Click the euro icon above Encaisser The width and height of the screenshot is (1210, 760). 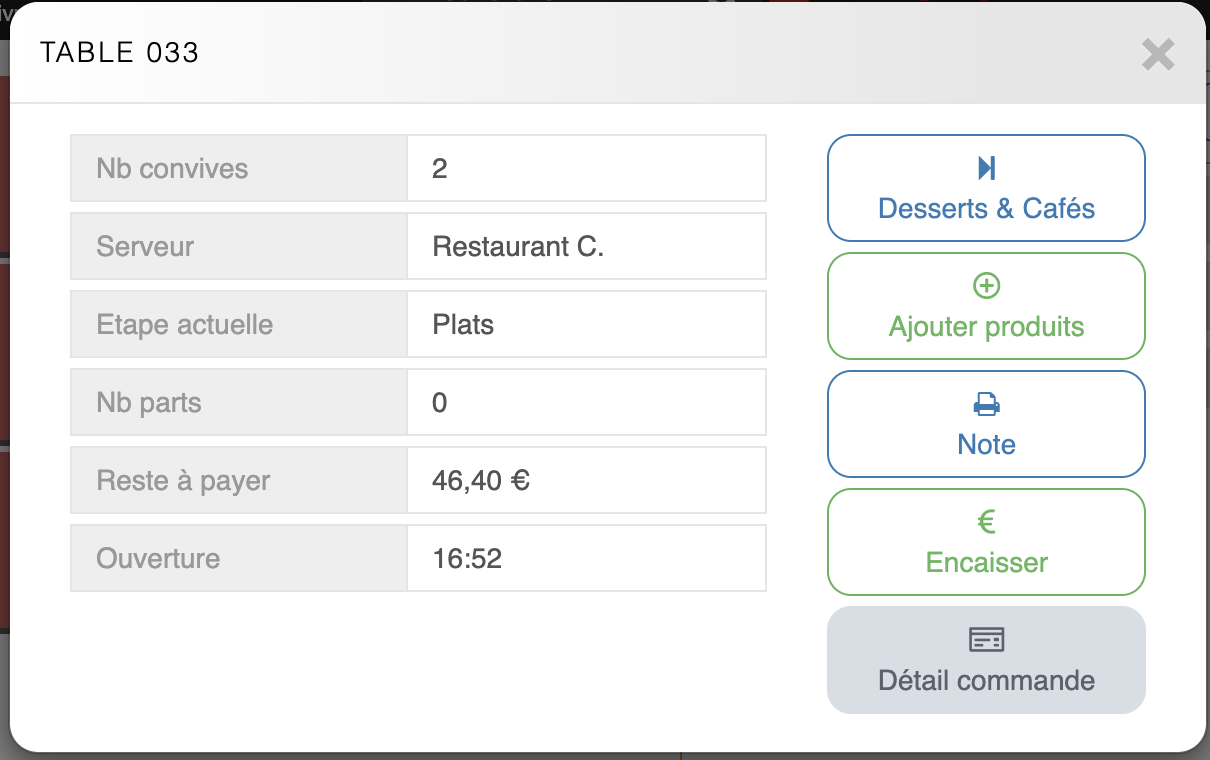coord(986,522)
